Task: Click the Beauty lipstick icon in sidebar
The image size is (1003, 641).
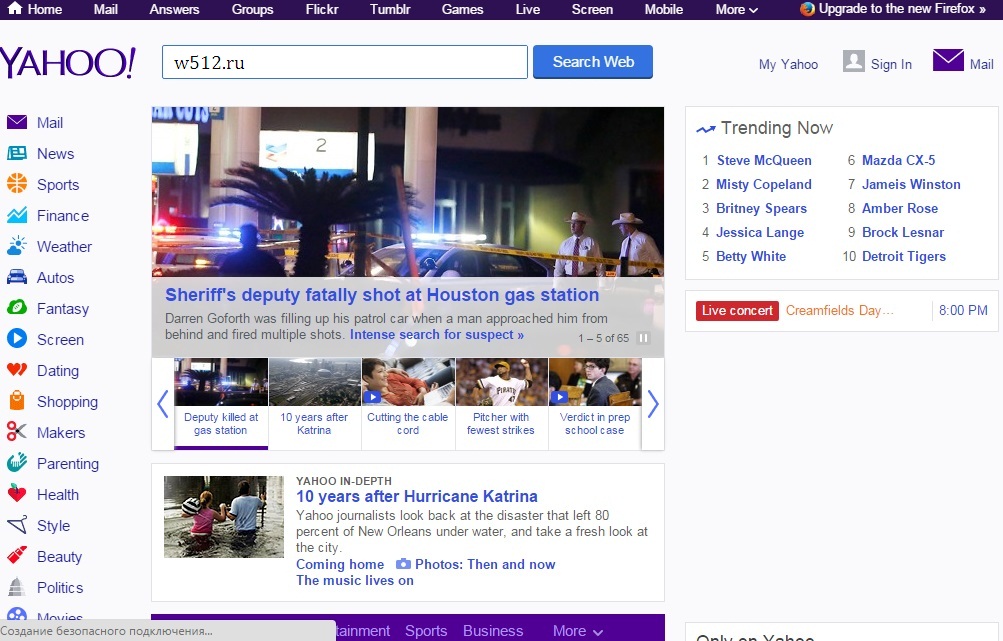Action: point(17,555)
